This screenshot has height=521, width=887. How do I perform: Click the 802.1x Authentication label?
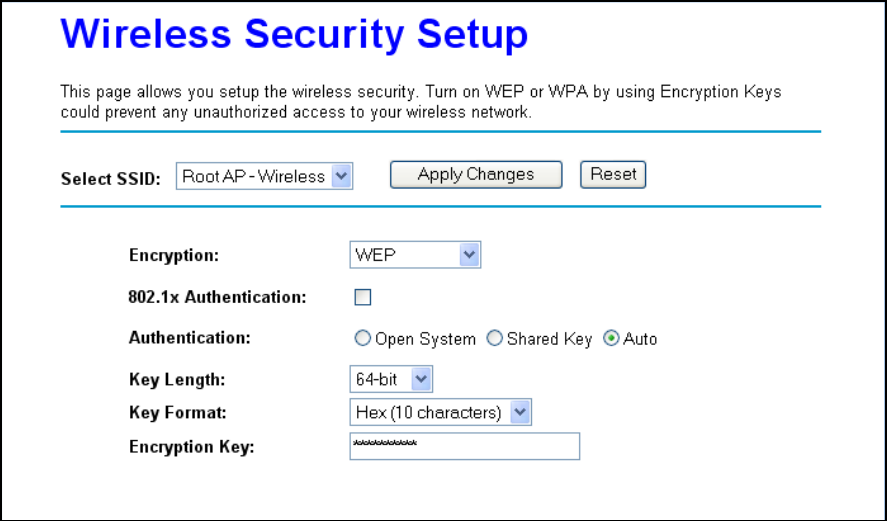218,297
